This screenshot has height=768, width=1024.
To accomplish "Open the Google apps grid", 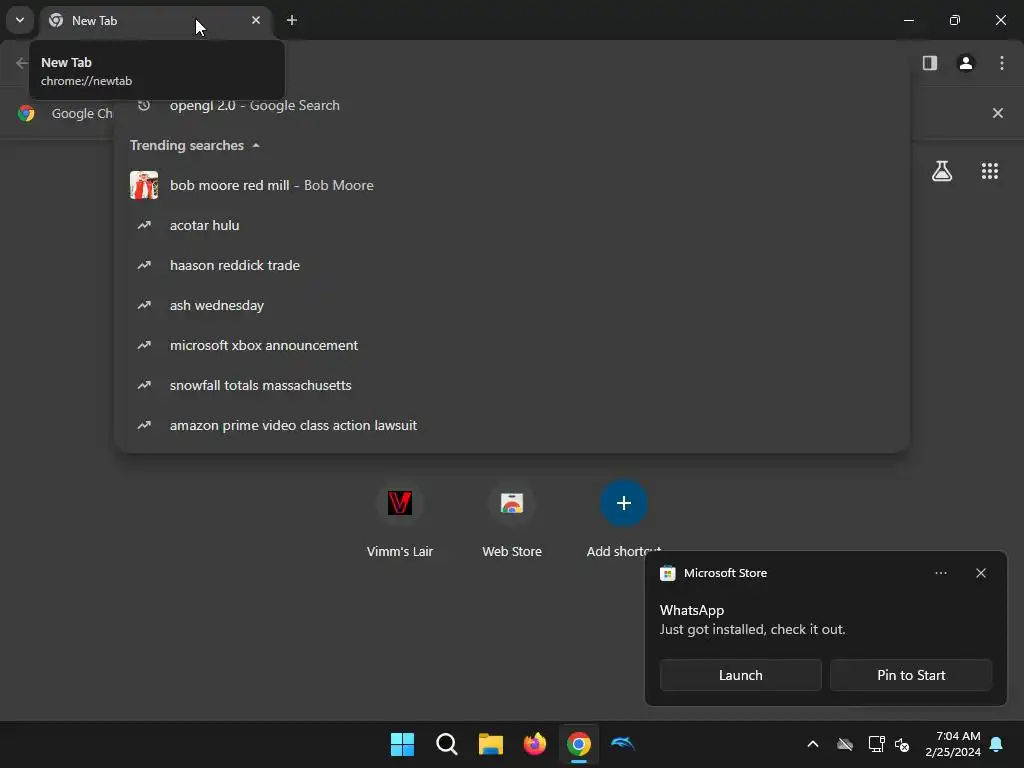I will point(990,171).
